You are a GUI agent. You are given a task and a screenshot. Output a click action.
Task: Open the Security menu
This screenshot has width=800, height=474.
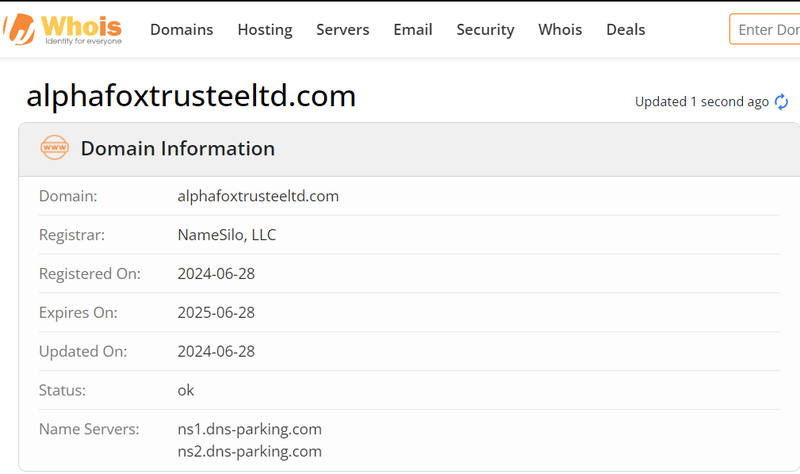tap(485, 30)
